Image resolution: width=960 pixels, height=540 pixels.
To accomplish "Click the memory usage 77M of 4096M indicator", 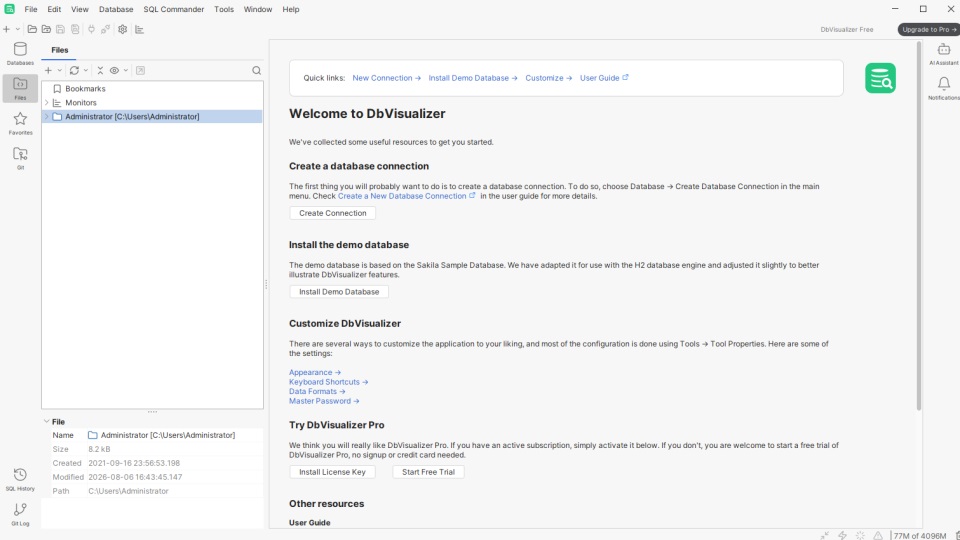I will point(920,536).
